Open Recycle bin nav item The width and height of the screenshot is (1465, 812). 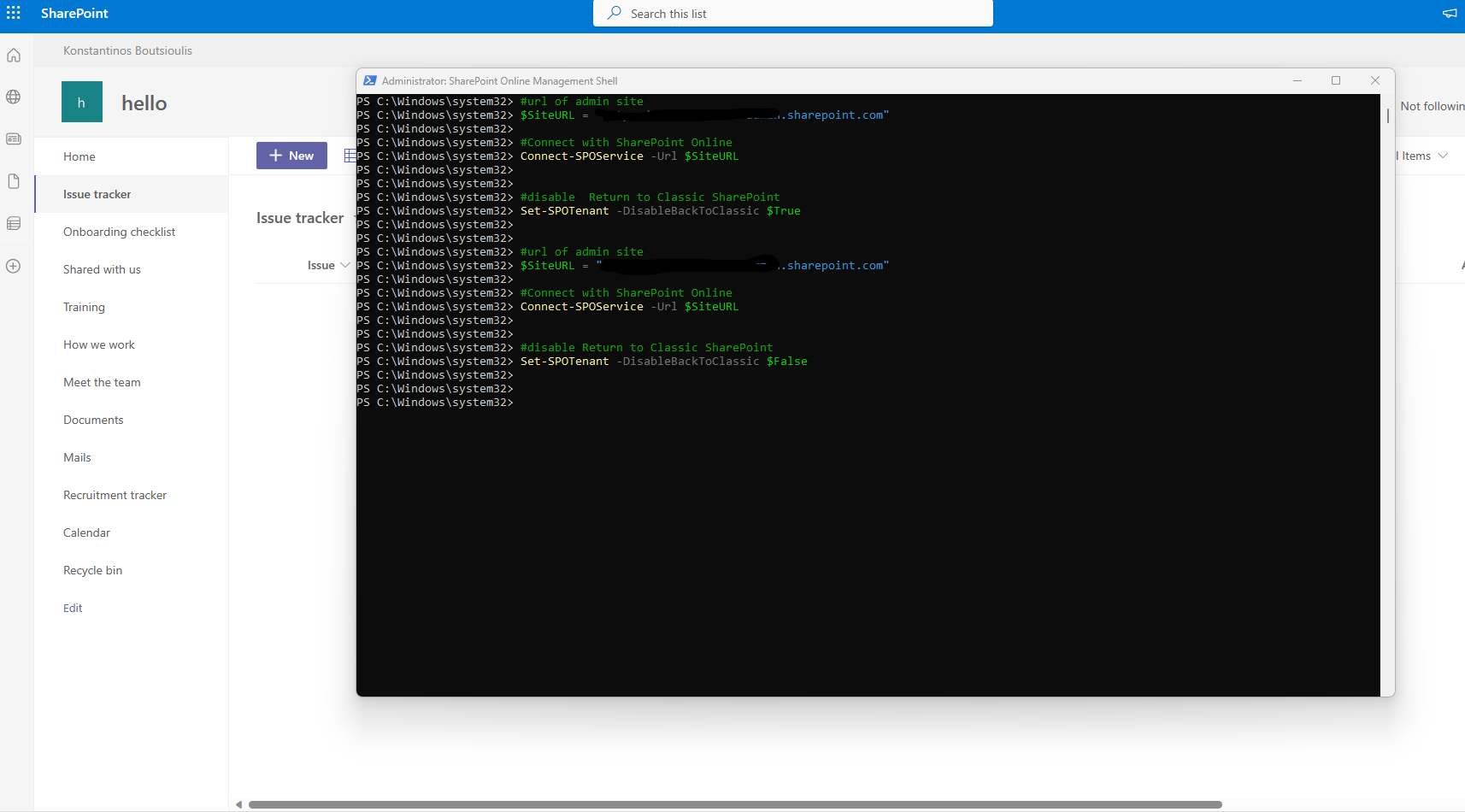(x=92, y=570)
